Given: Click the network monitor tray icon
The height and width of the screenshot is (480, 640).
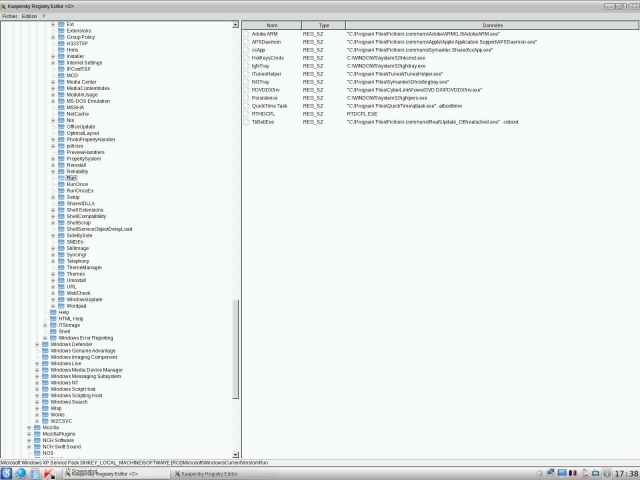Looking at the screenshot, I should (551, 473).
